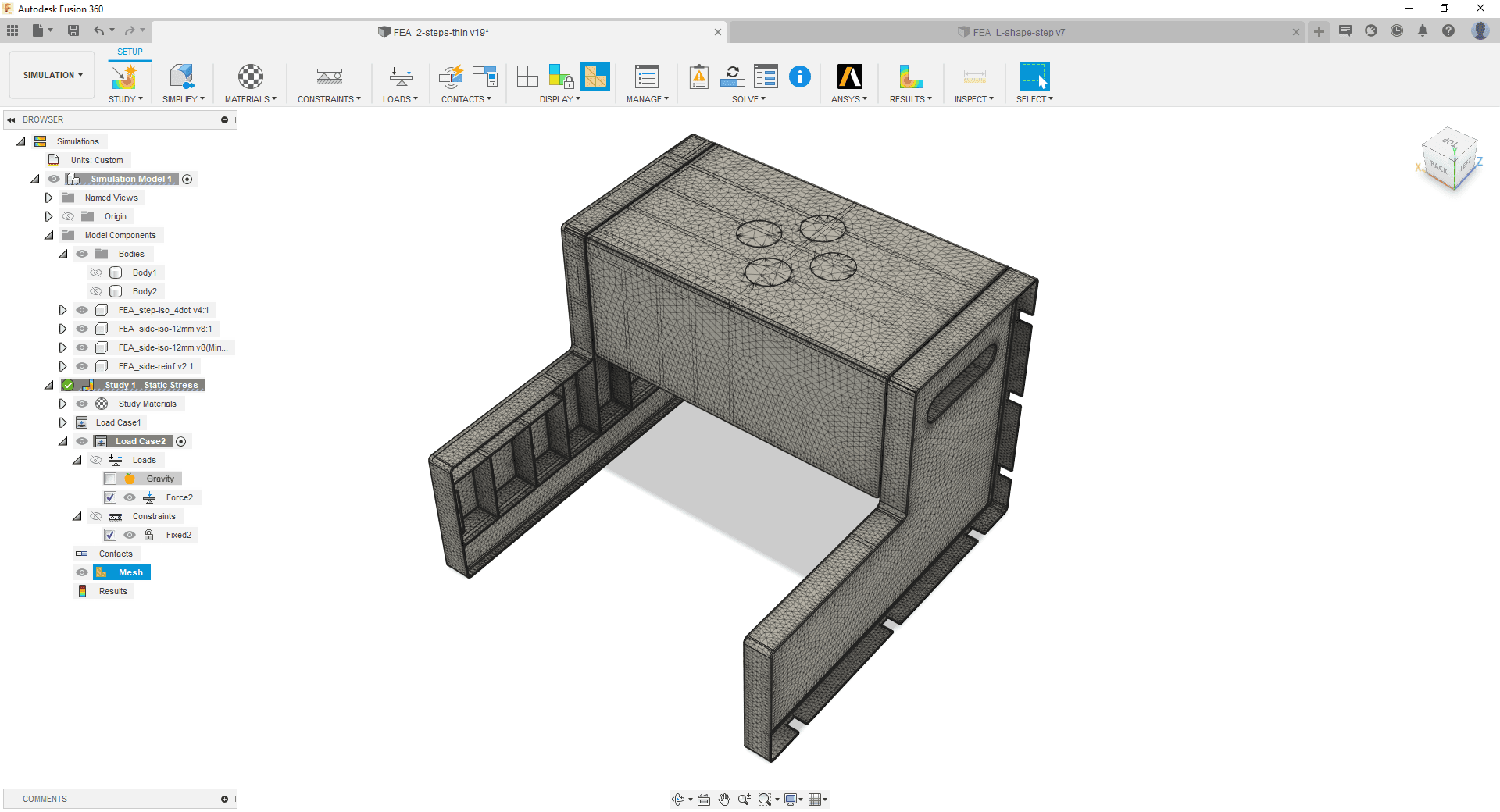The height and width of the screenshot is (812, 1500).
Task: Close the FEA_2-steps-thin v19 tab
Action: pyautogui.click(x=718, y=32)
